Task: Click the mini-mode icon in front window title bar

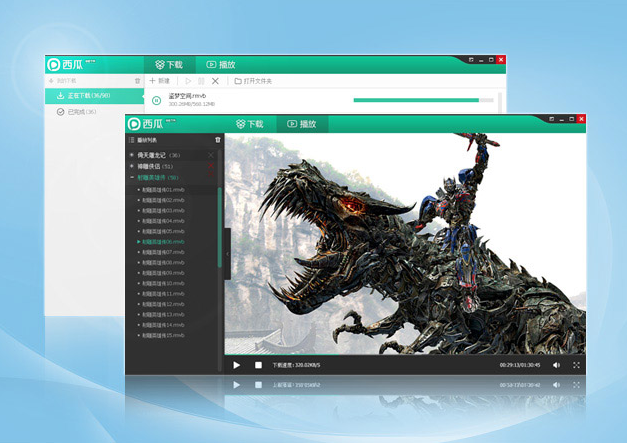Action: [x=551, y=119]
